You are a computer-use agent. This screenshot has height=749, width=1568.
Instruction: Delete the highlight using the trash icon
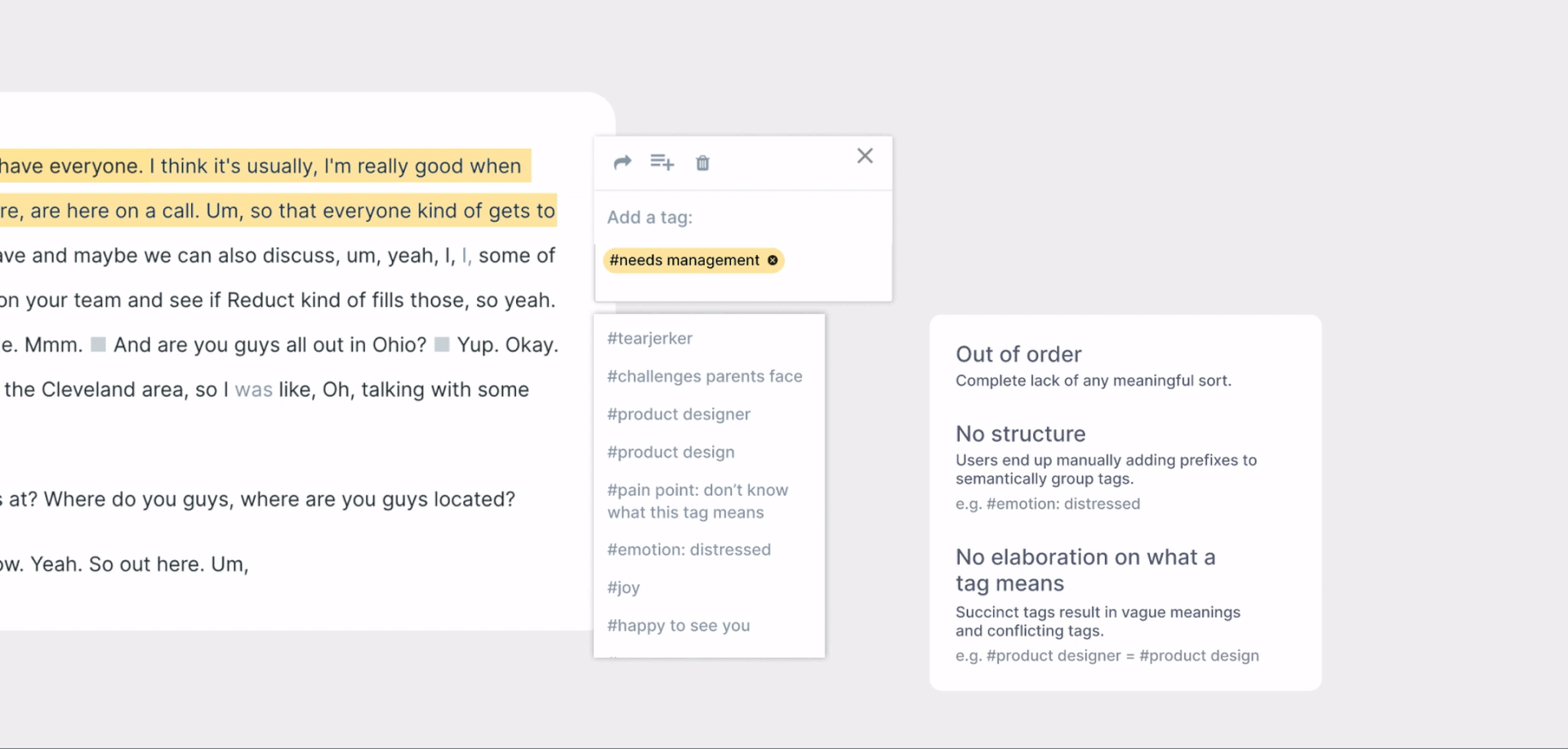point(702,163)
